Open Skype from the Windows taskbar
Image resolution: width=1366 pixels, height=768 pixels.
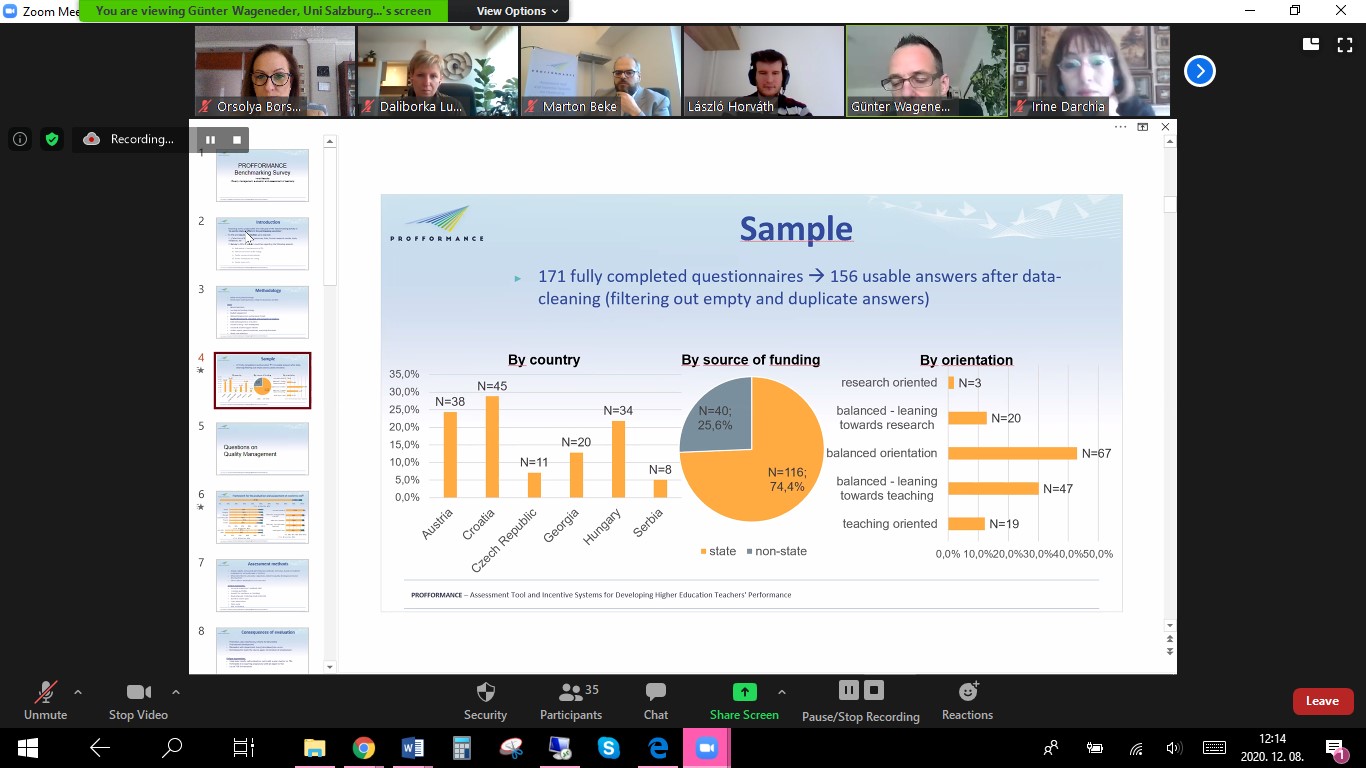[x=608, y=747]
